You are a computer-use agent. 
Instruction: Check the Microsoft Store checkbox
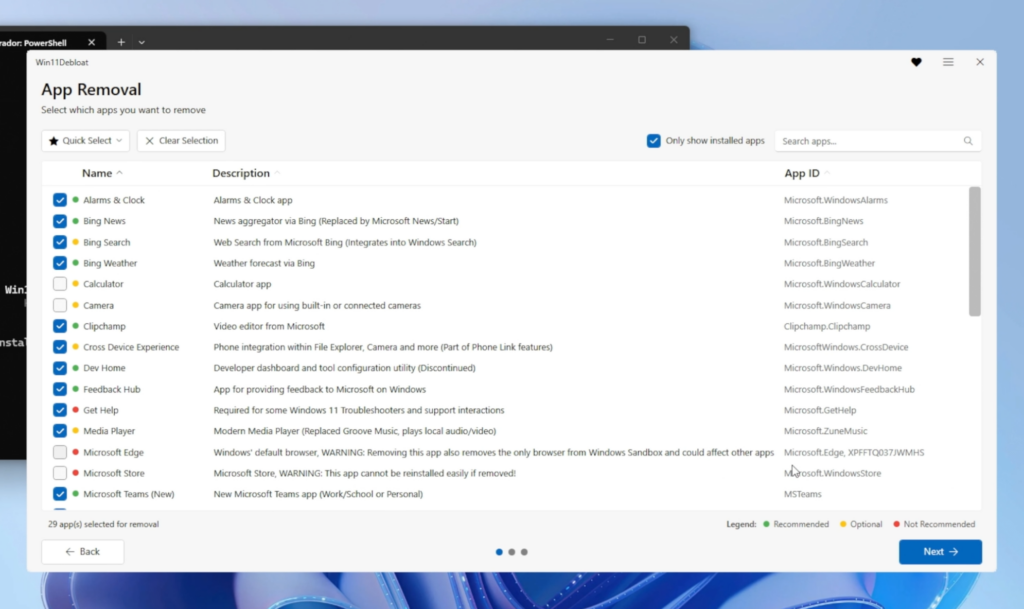pyautogui.click(x=59, y=473)
